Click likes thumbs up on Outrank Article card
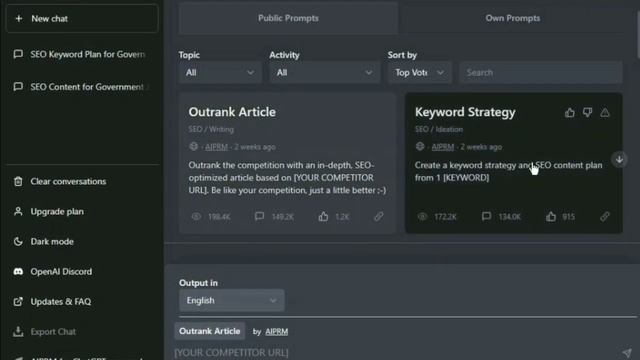 323,216
